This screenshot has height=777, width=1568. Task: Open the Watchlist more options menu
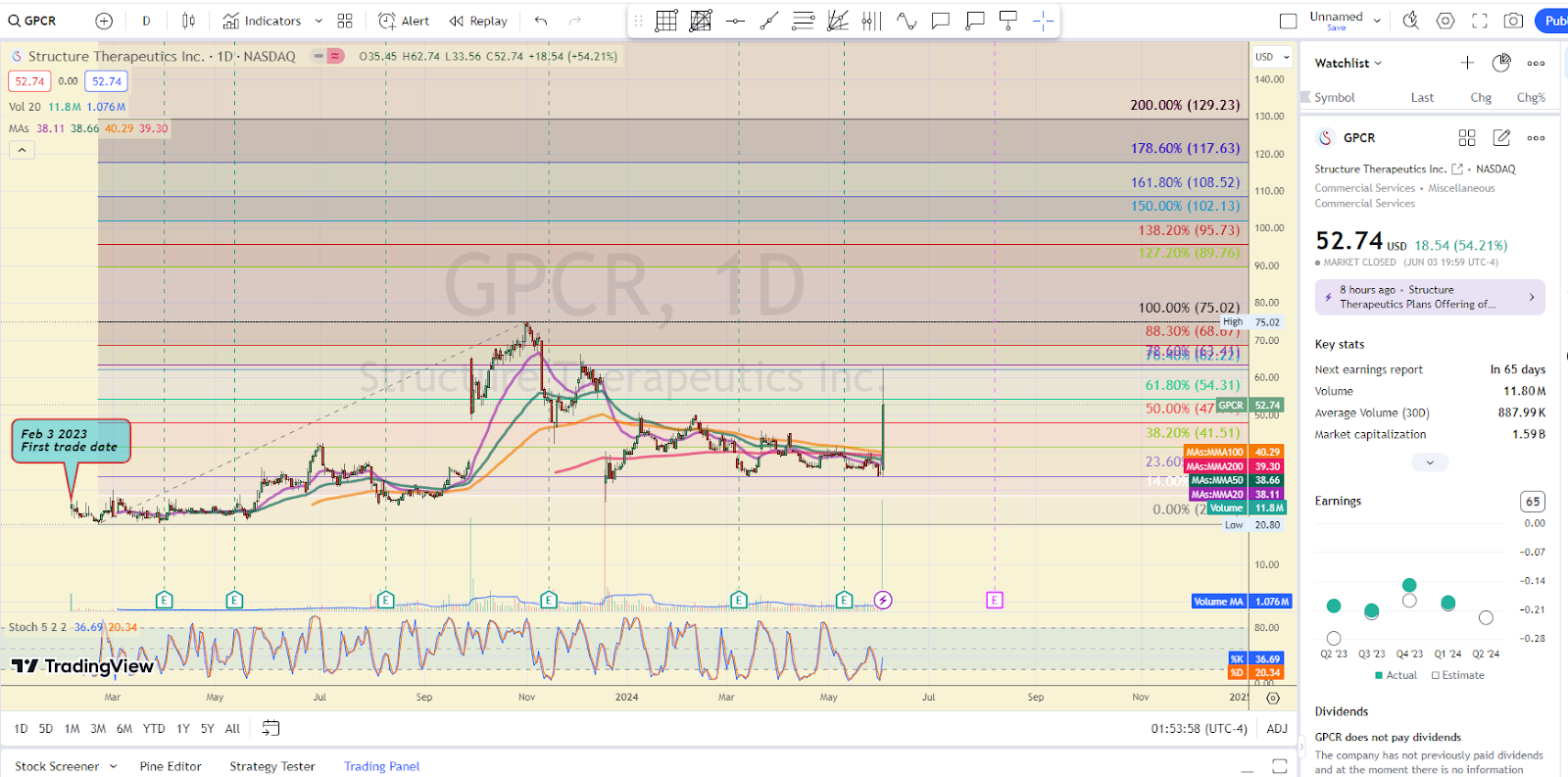click(1536, 63)
